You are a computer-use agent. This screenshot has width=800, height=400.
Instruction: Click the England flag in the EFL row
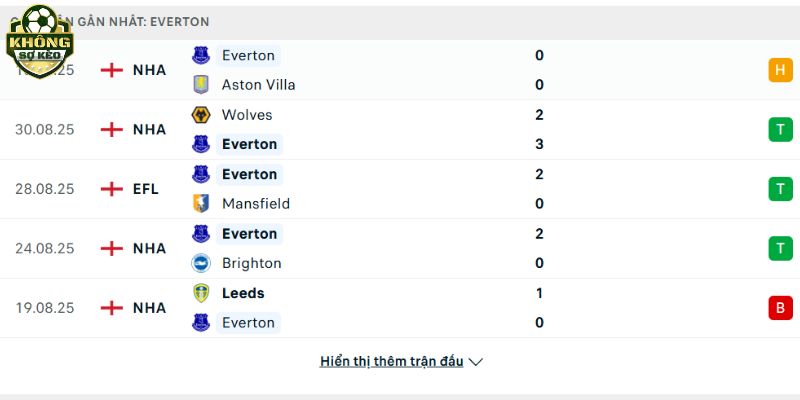[x=112, y=189]
